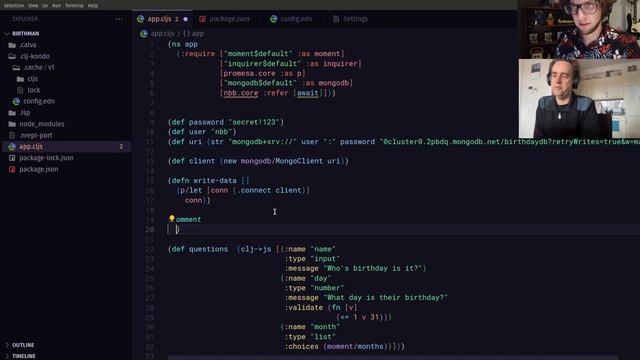Click the underlined "await" symbol
The width and height of the screenshot is (640, 360).
click(307, 93)
